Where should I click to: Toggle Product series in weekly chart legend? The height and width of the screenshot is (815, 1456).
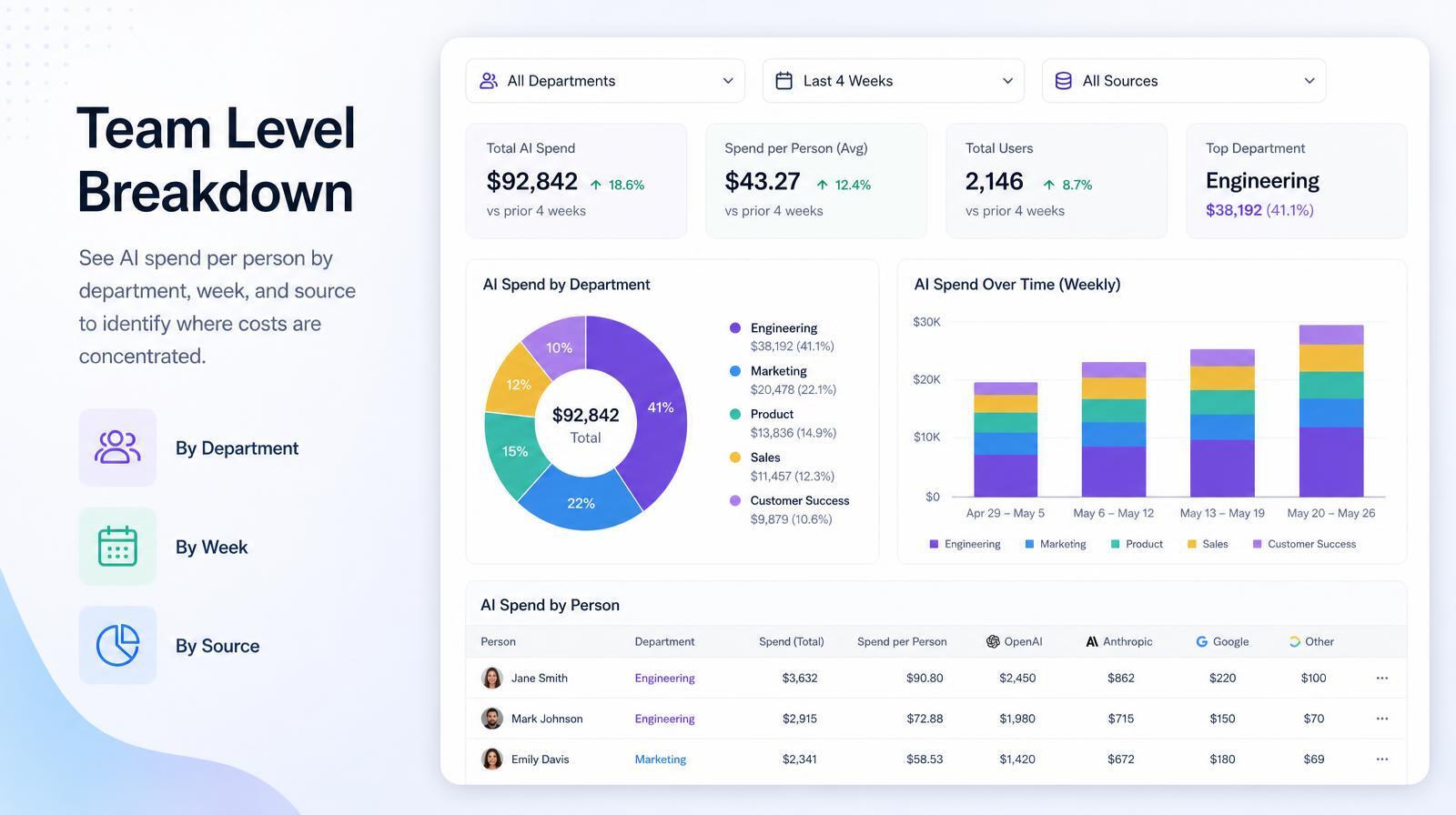point(1137,544)
